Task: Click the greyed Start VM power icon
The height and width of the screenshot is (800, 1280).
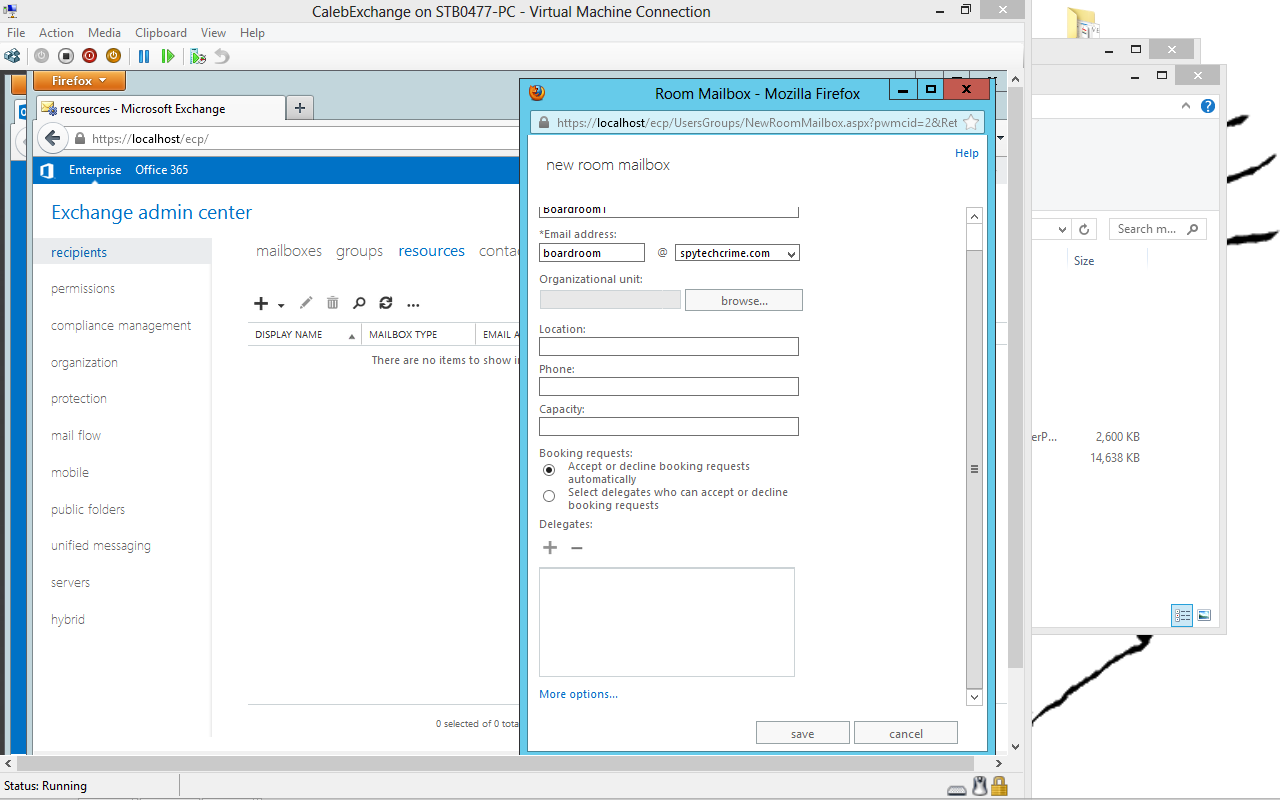Action: [42, 56]
